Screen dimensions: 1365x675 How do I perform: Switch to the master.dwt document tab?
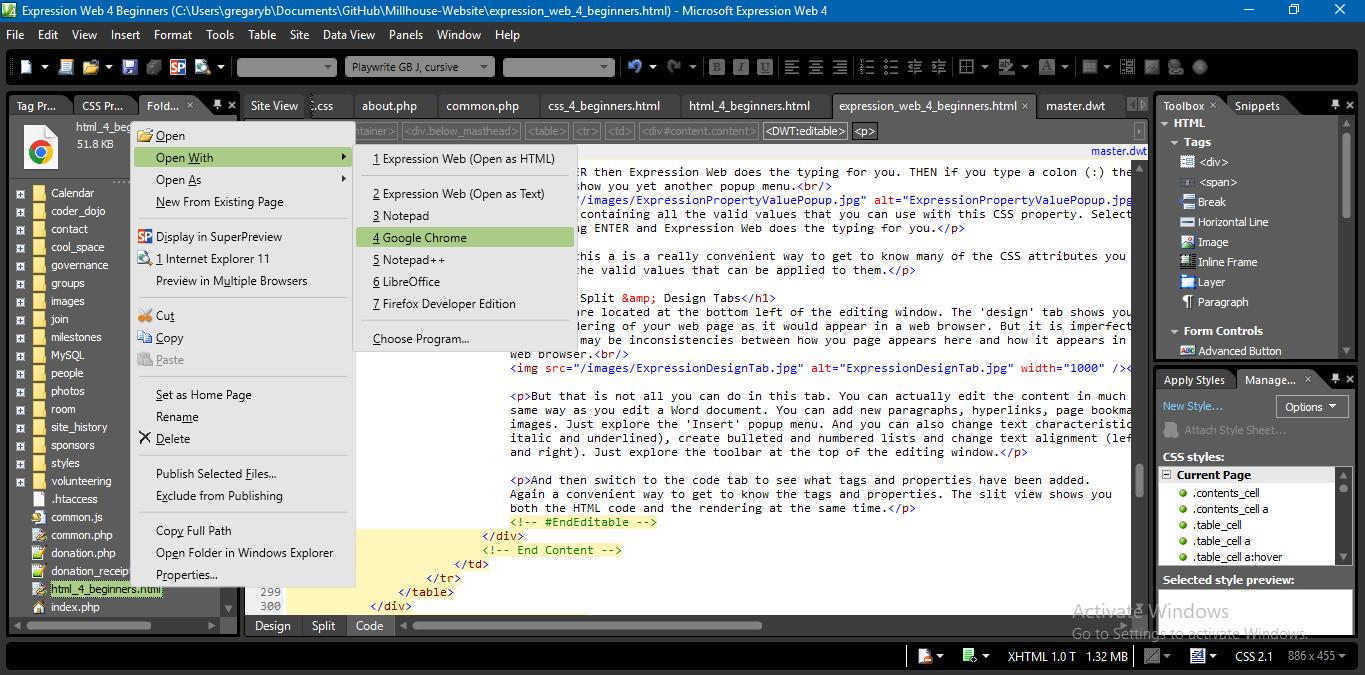click(x=1075, y=105)
